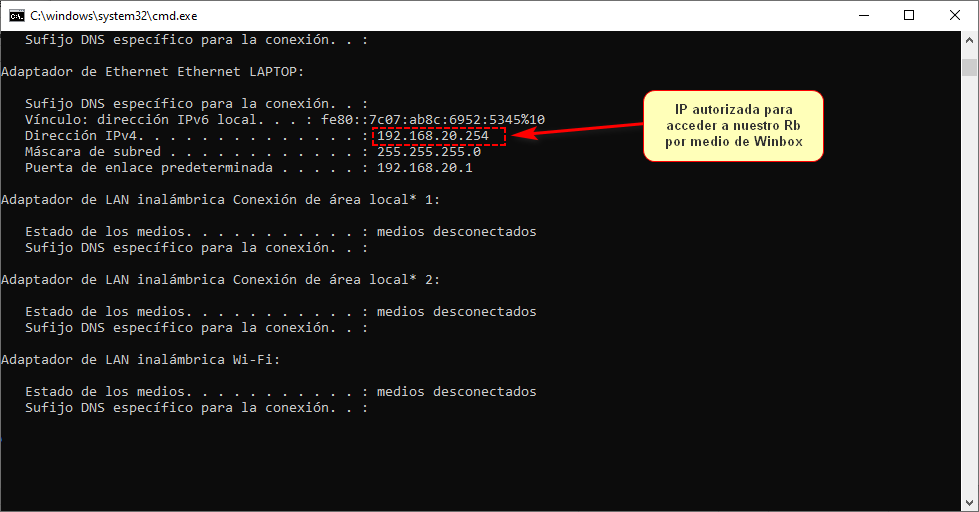The height and width of the screenshot is (512, 979).
Task: Click the default gateway 192.168.20.1
Action: (424, 167)
